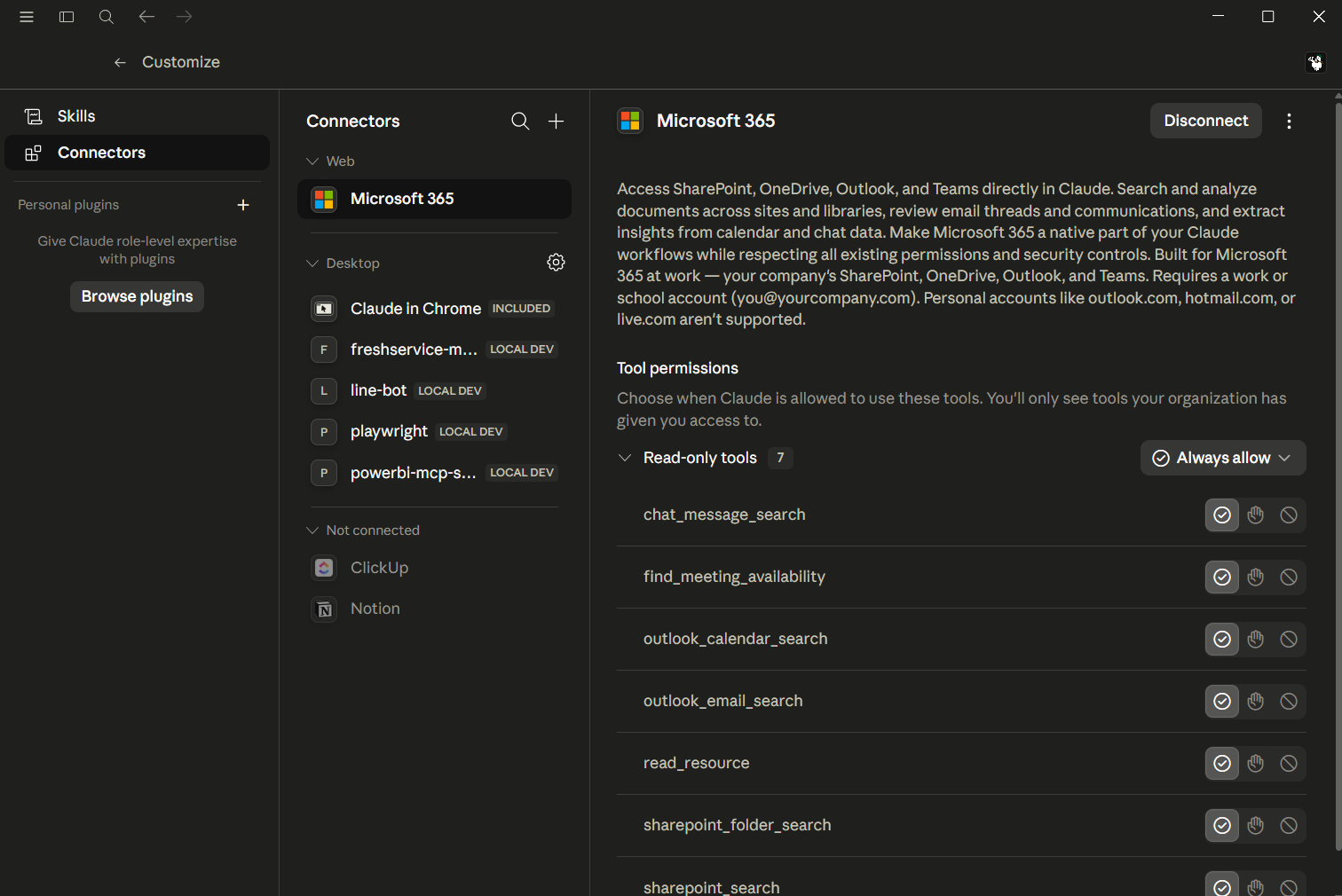Set sharepoint_folder_search to always allow
1342x896 pixels.
(1222, 826)
